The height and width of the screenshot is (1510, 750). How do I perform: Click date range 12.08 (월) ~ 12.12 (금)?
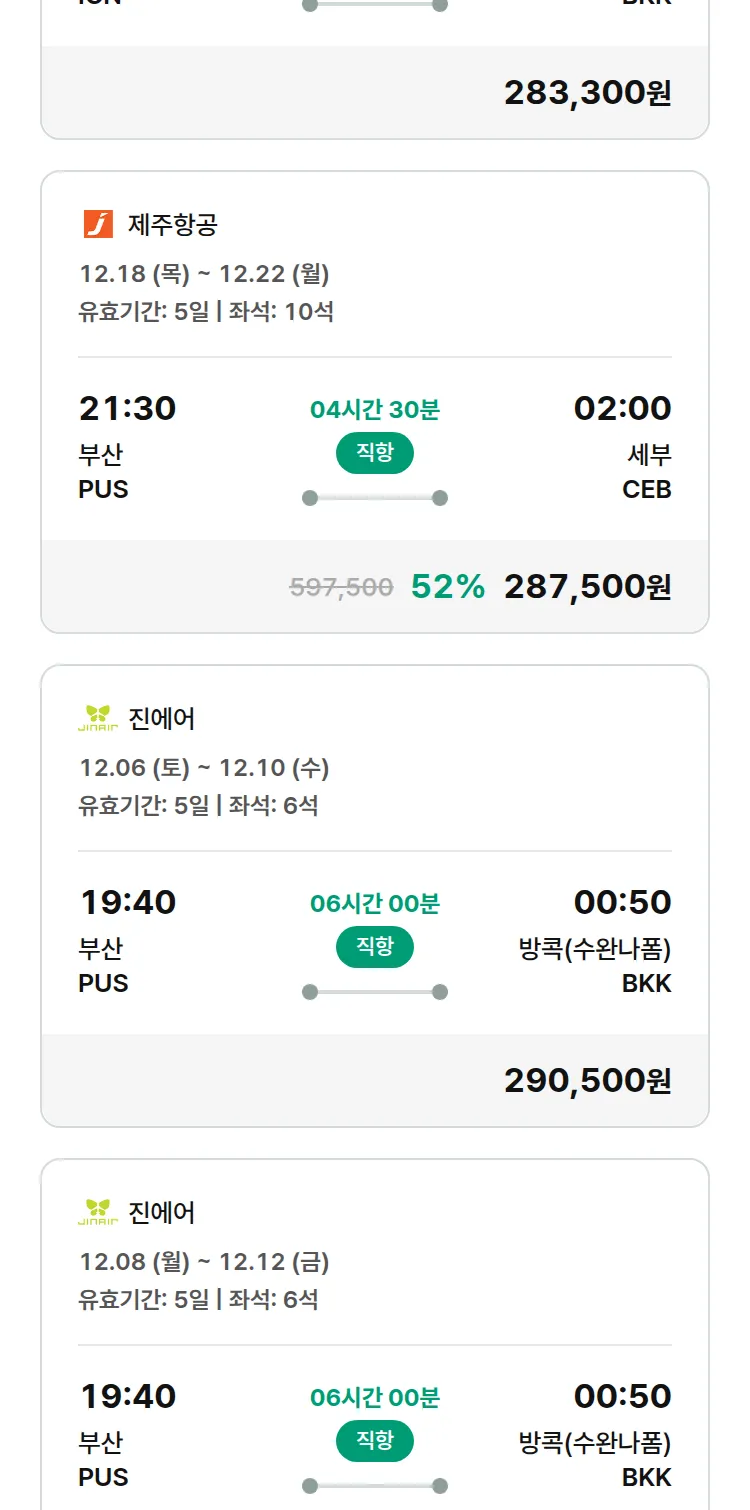point(204,1262)
